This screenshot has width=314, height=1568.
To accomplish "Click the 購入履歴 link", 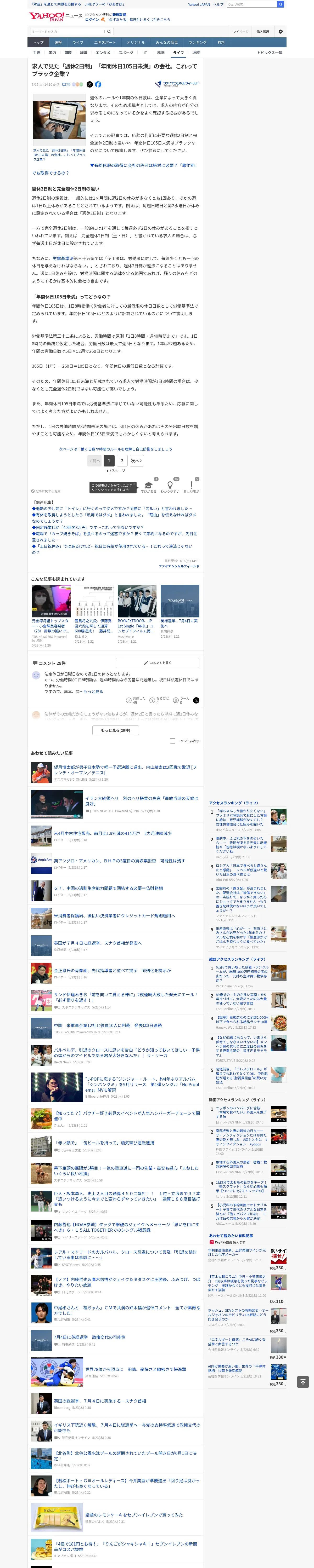I will click(x=263, y=32).
